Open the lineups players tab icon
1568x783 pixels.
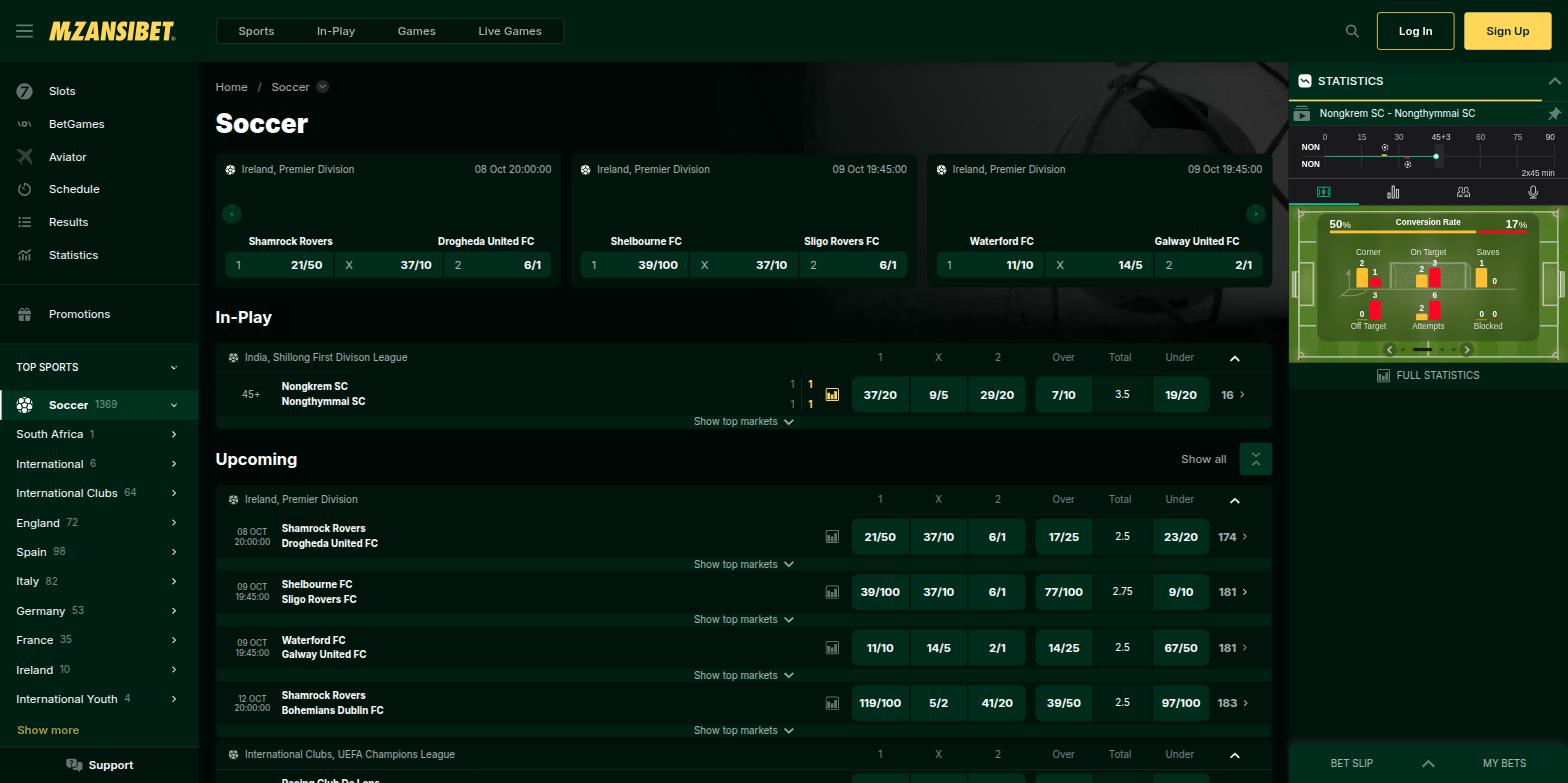click(1463, 192)
